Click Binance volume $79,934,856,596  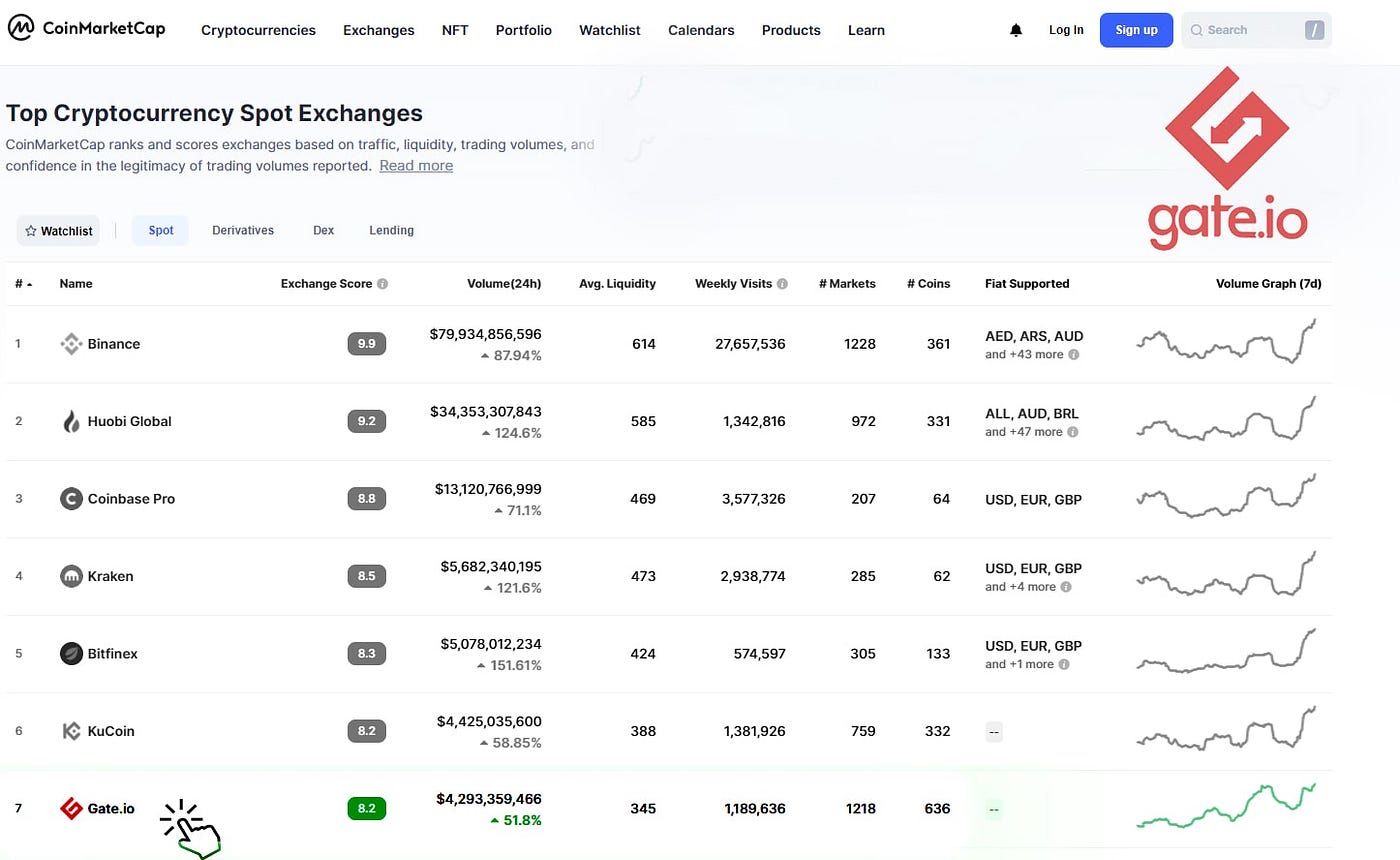(485, 334)
